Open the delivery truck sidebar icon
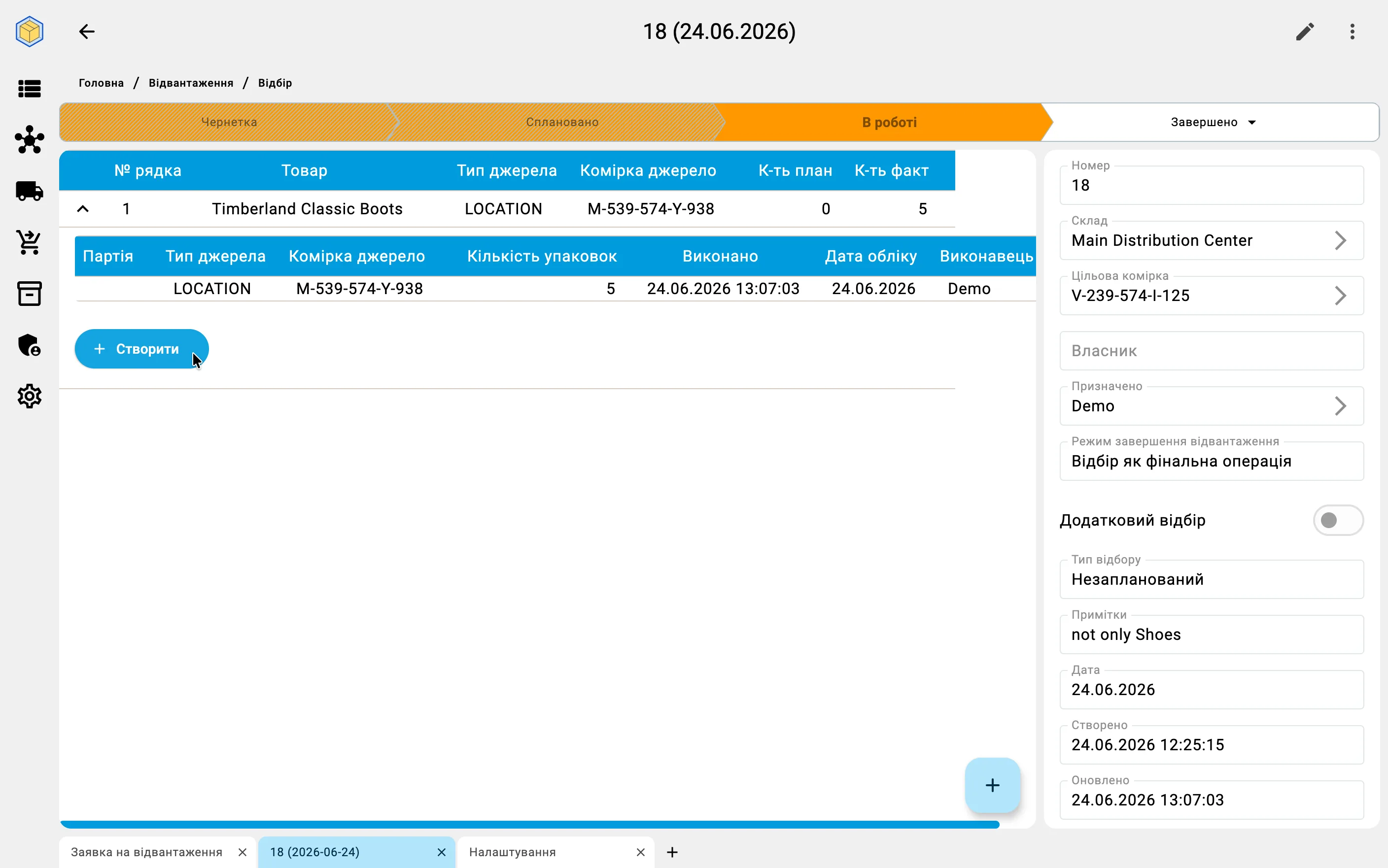Viewport: 1388px width, 868px height. (x=29, y=191)
